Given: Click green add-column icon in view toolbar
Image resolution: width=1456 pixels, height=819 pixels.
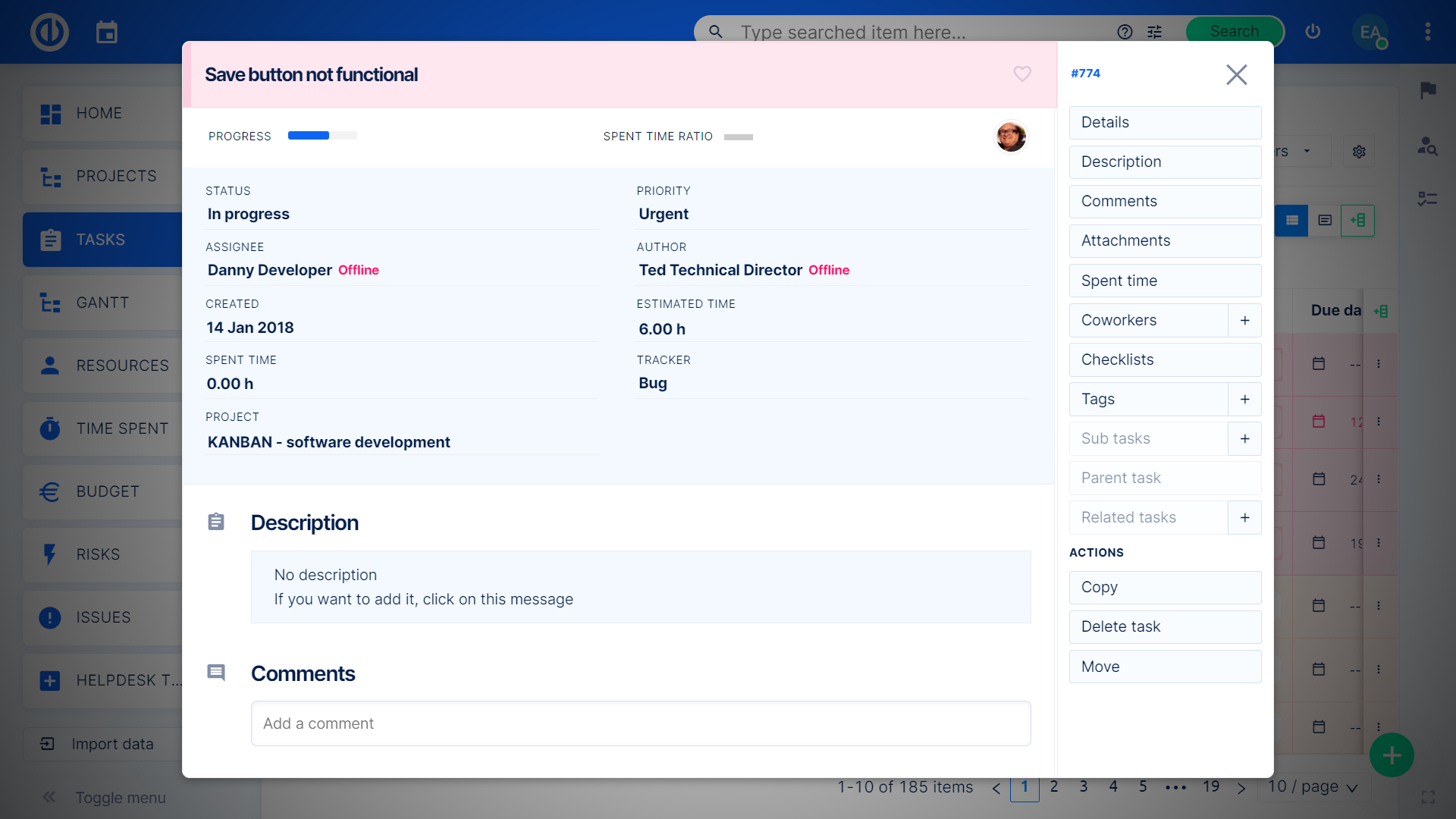Looking at the screenshot, I should point(1357,221).
